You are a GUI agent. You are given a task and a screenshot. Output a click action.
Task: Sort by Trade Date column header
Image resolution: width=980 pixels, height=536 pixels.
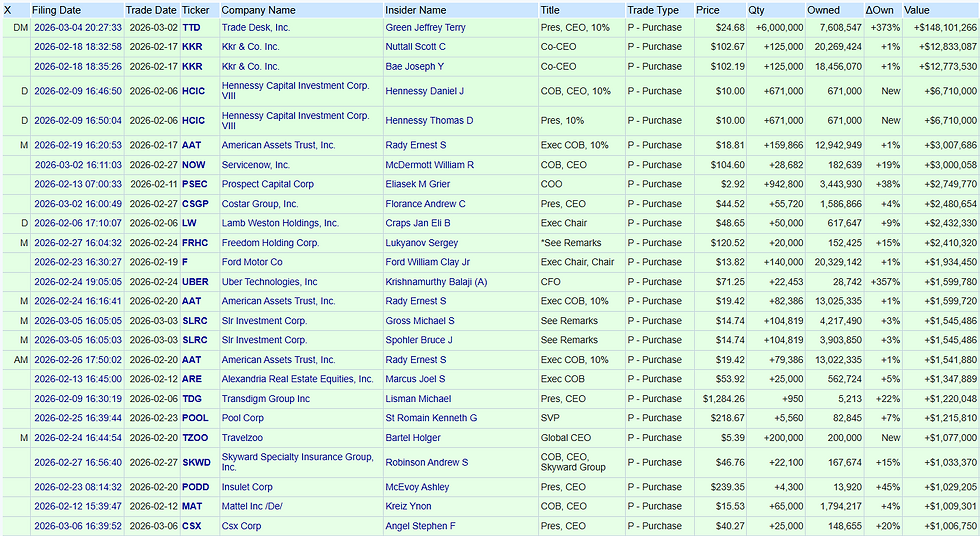(x=151, y=10)
